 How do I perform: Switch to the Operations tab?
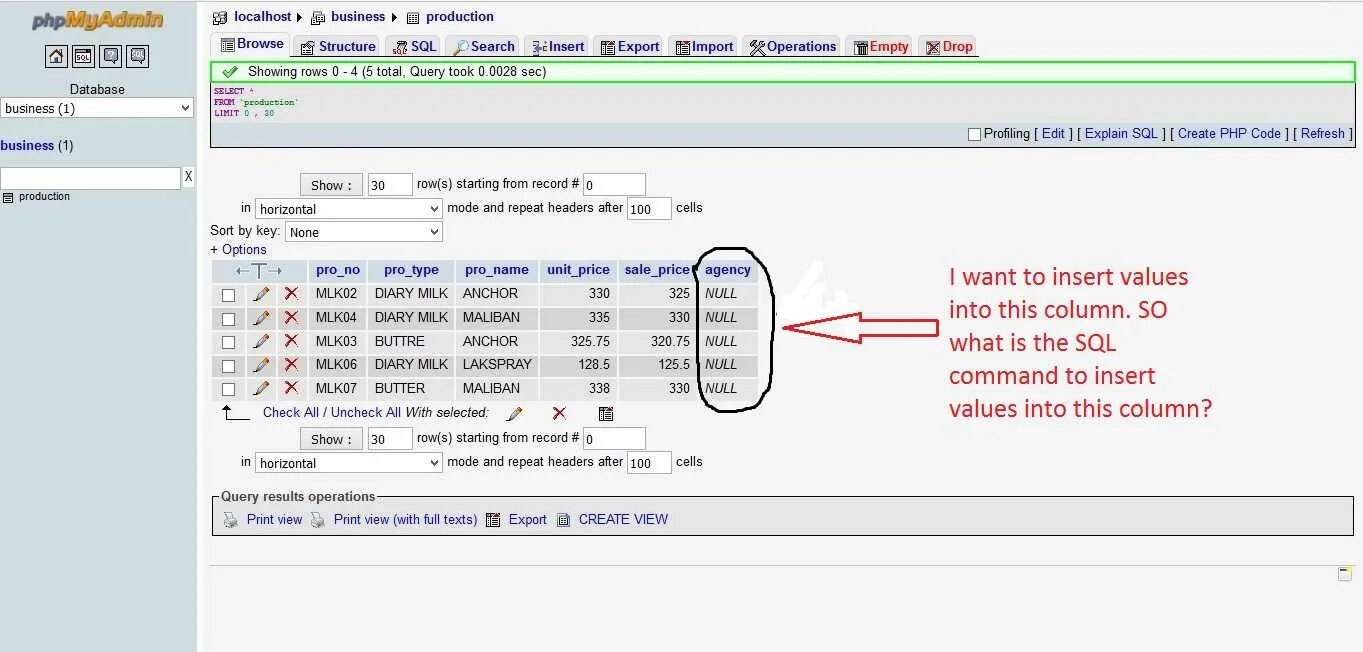(792, 47)
